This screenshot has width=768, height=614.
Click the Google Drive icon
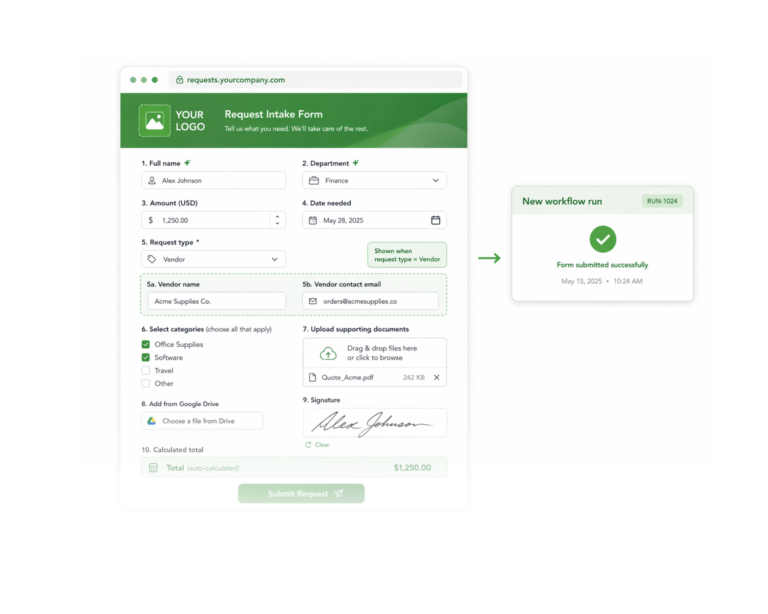(152, 421)
